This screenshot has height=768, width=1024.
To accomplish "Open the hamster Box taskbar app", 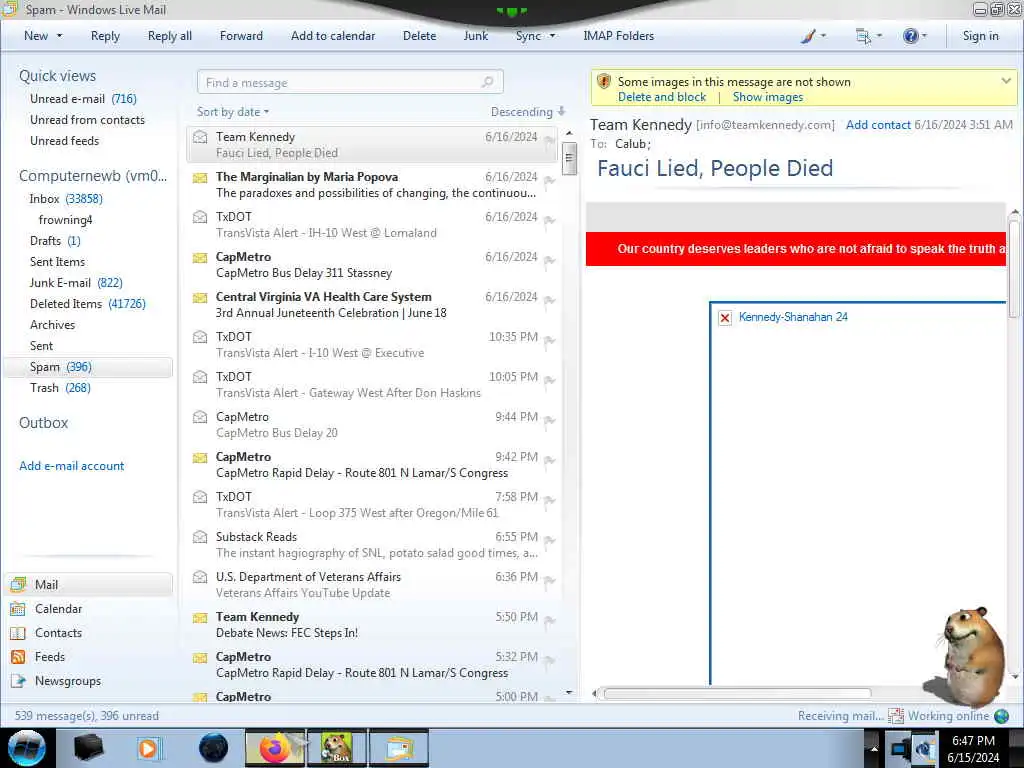I will point(337,748).
